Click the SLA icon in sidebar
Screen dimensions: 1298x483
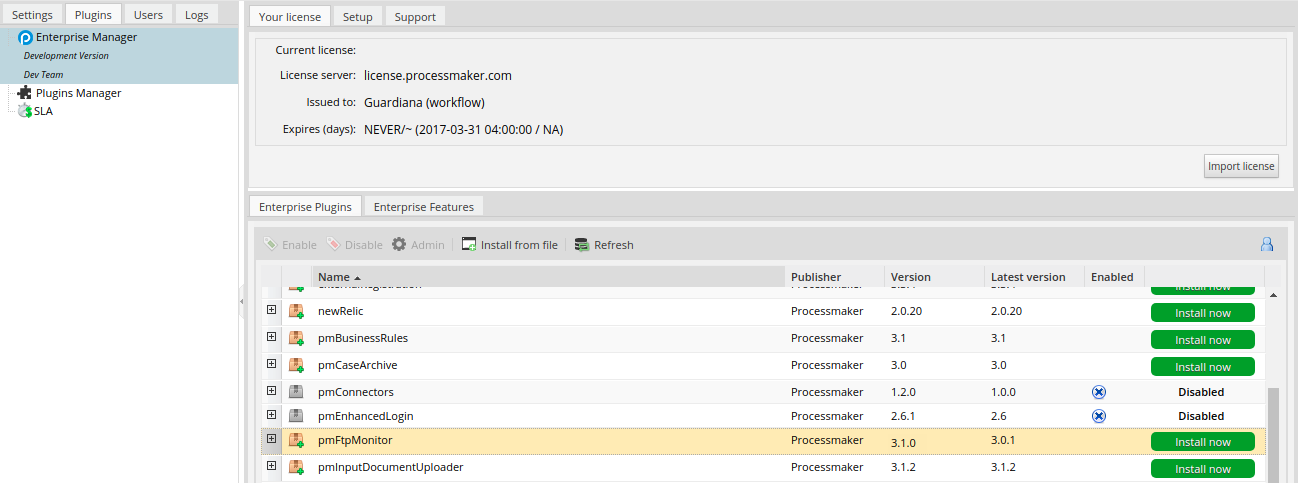click(25, 111)
